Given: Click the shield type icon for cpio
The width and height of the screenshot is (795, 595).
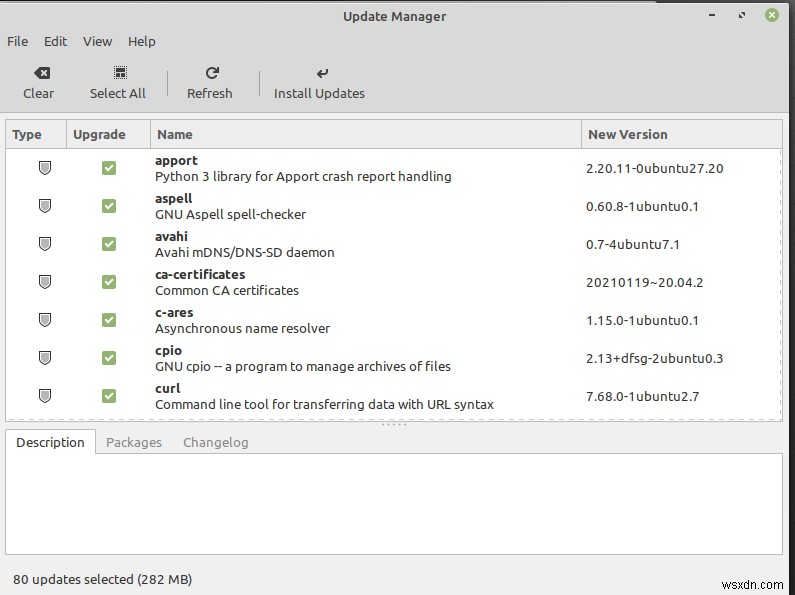Looking at the screenshot, I should [45, 358].
